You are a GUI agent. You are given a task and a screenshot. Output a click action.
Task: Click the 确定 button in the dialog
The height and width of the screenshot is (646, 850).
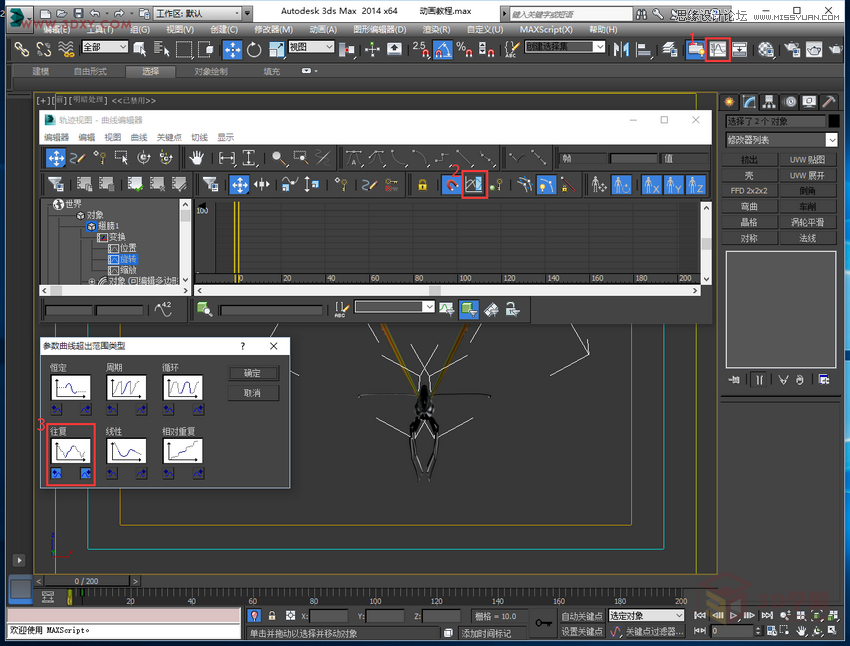point(252,373)
